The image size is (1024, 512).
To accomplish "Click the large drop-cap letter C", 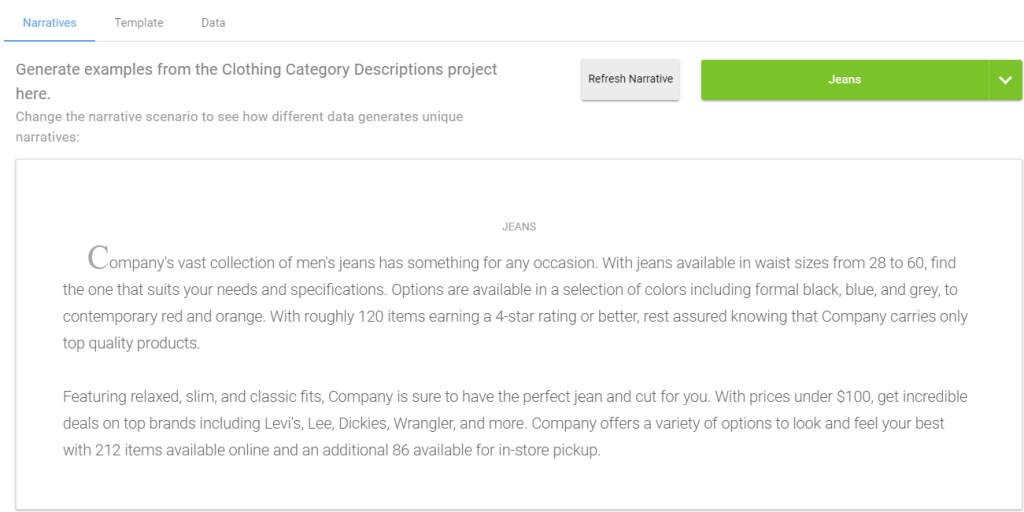I will click(x=99, y=259).
